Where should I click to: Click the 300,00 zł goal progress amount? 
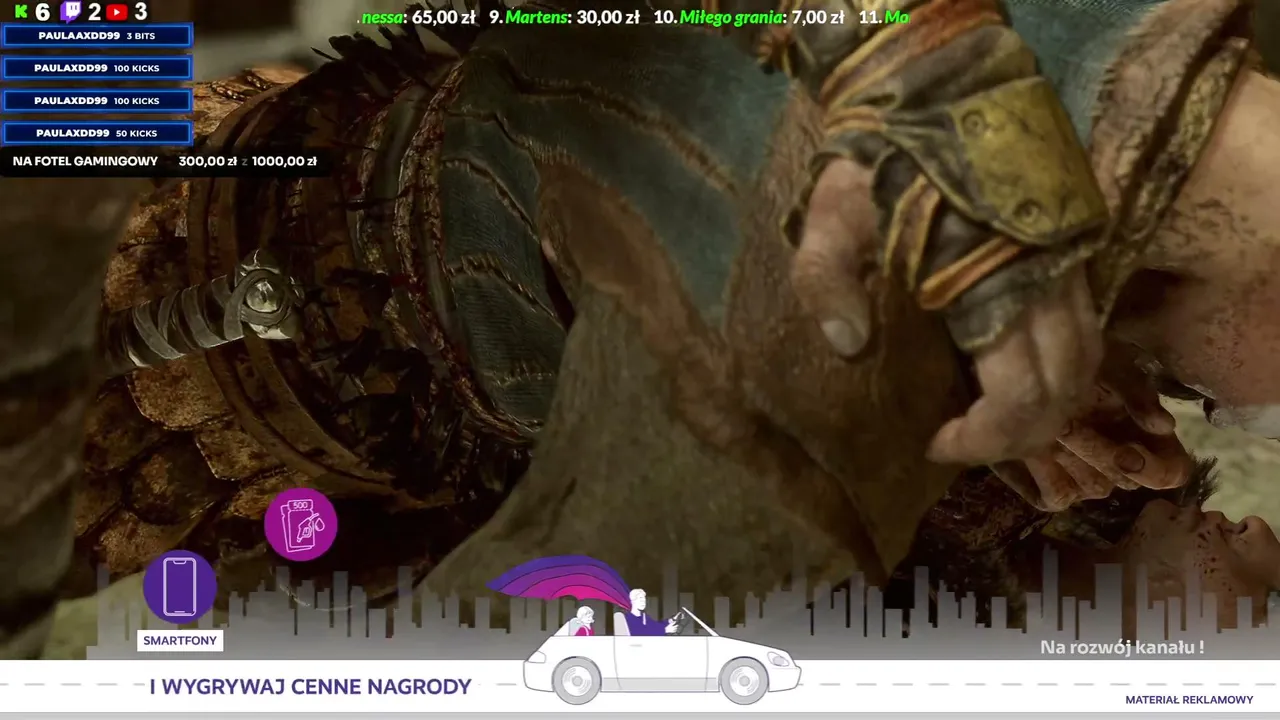[x=207, y=161]
